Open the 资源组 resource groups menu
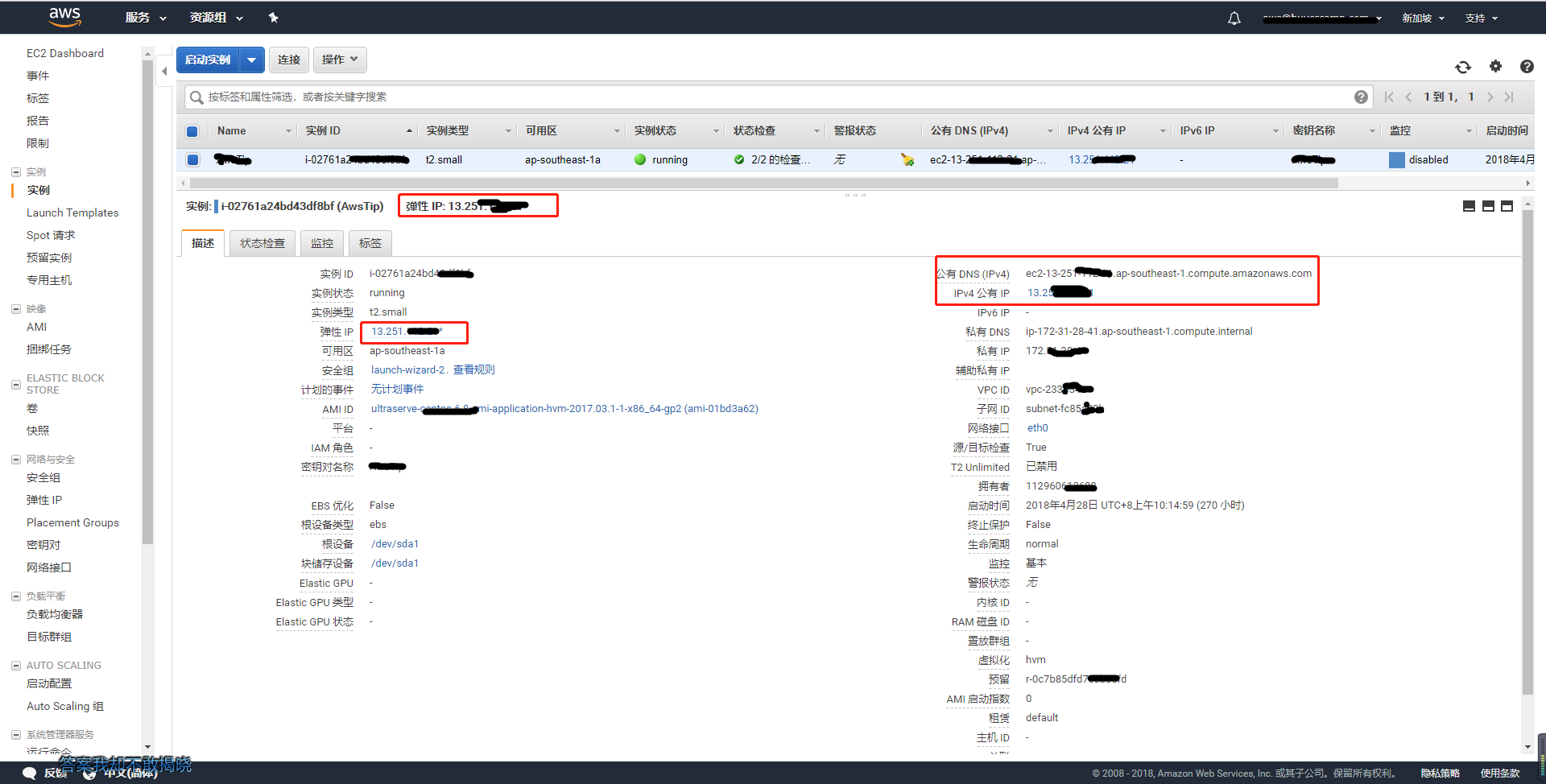The width and height of the screenshot is (1546, 784). coord(217,17)
